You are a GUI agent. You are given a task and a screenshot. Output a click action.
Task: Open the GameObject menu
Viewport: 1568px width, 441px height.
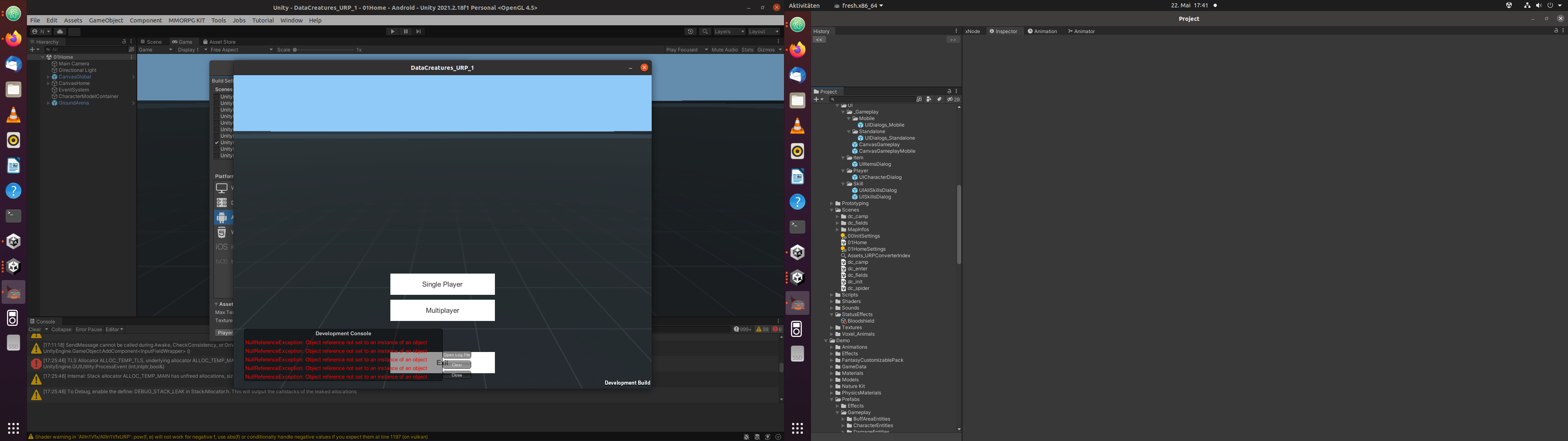pos(106,20)
